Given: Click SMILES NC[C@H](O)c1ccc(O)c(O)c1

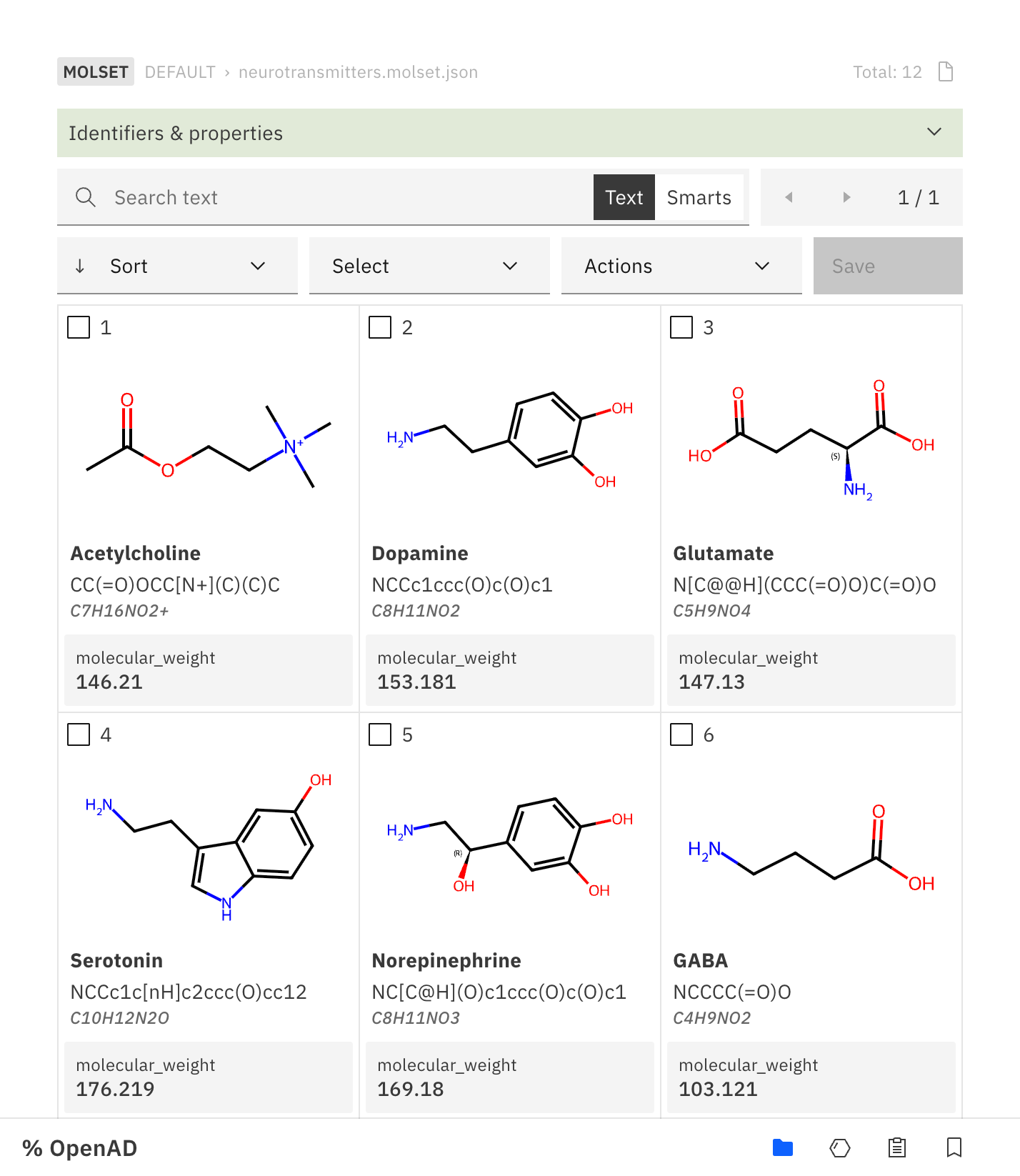Looking at the screenshot, I should pos(499,992).
